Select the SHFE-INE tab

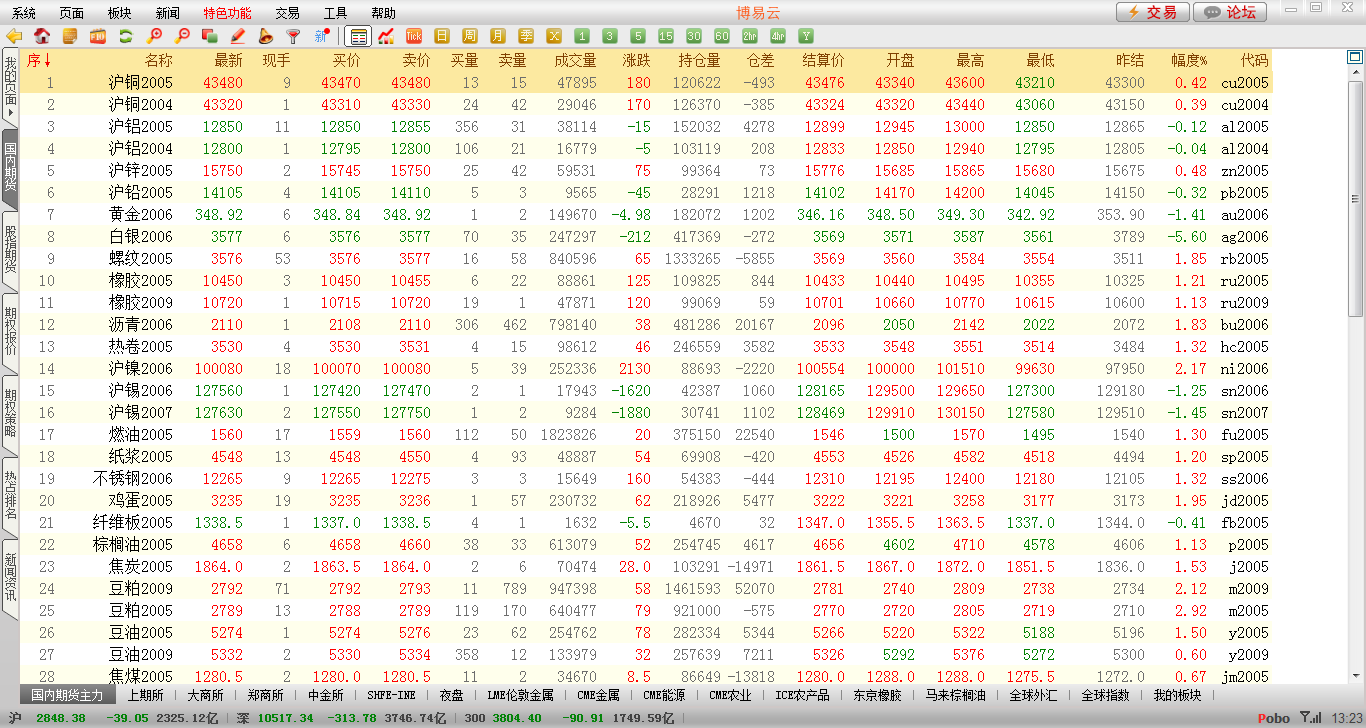pos(390,695)
